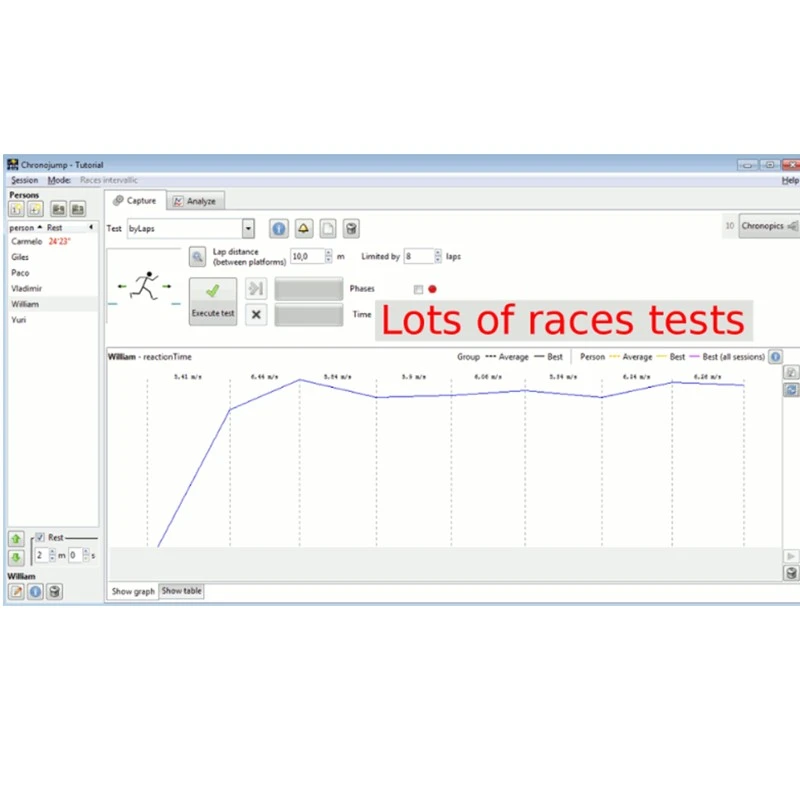Click the test info icon next to byLaps
The width and height of the screenshot is (800, 800).
[x=279, y=228]
